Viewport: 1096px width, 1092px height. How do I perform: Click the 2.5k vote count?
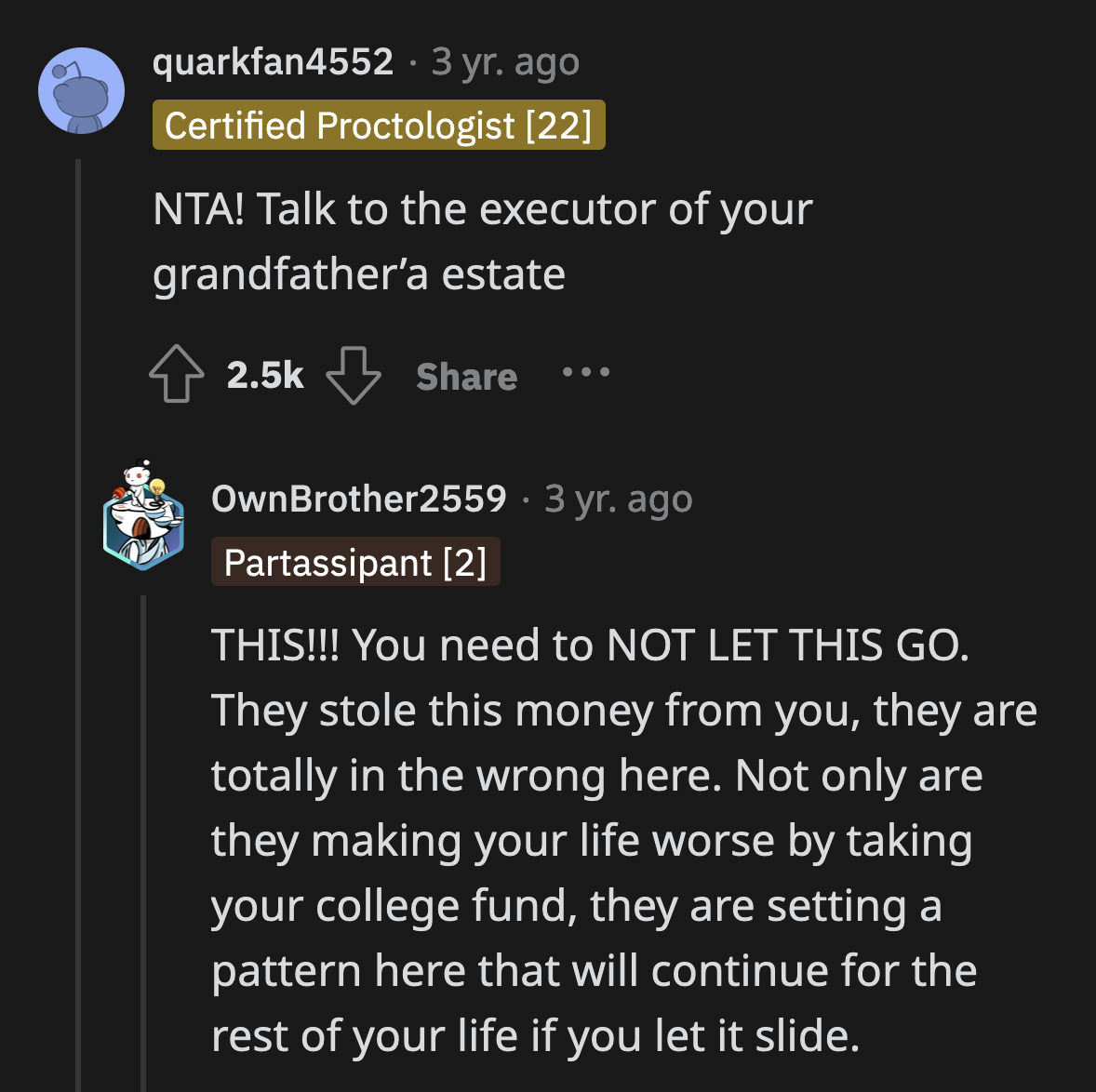coord(264,375)
